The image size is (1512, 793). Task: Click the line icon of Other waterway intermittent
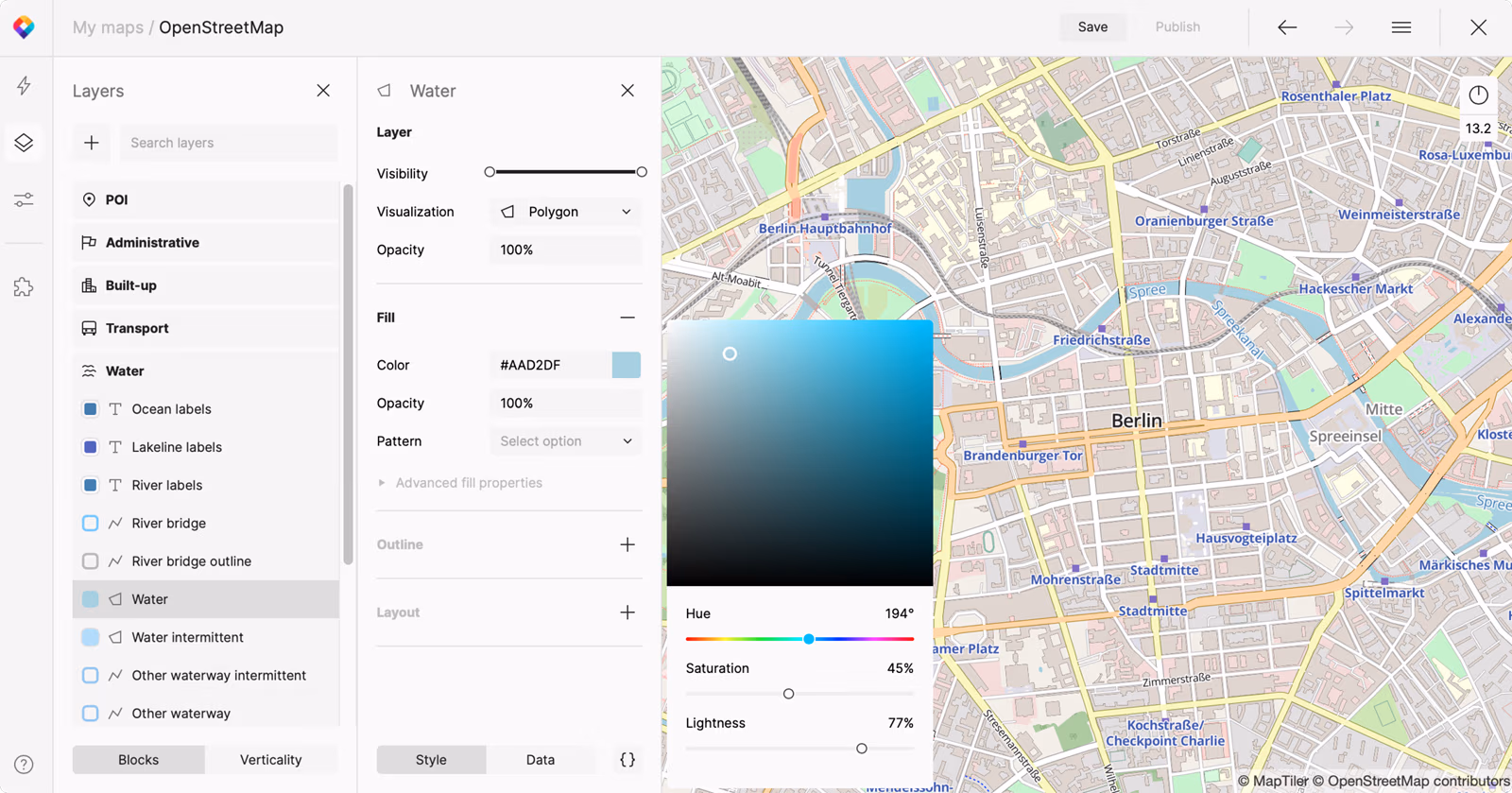pyautogui.click(x=115, y=676)
